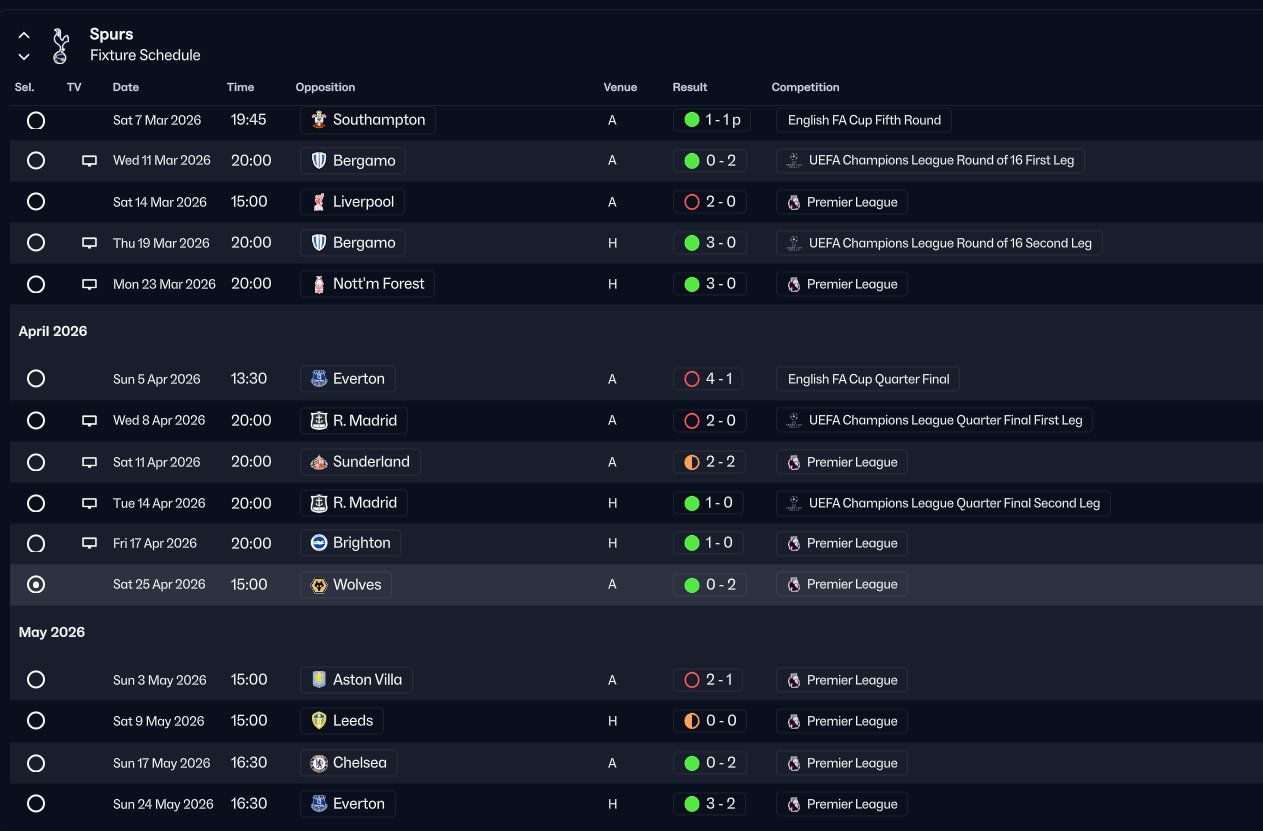Select the Sunderland fixture radio button

click(36, 462)
